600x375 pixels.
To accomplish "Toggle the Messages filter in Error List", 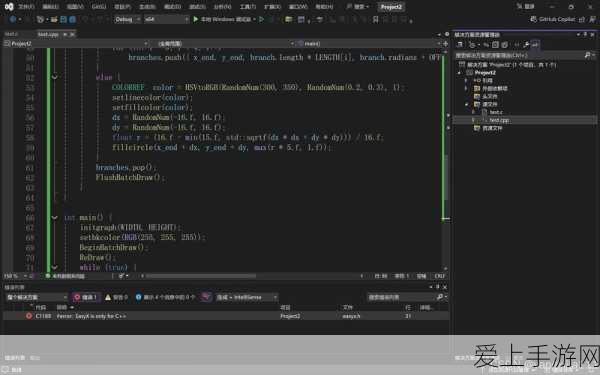I will (x=165, y=297).
